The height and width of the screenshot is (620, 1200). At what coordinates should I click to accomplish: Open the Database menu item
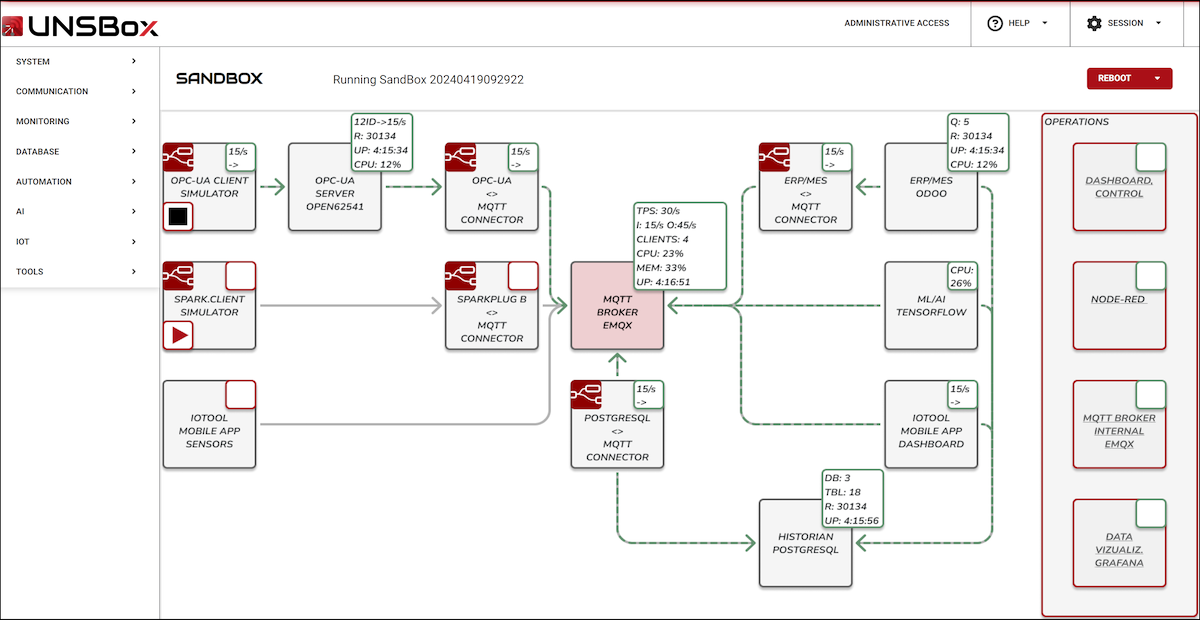(38, 152)
